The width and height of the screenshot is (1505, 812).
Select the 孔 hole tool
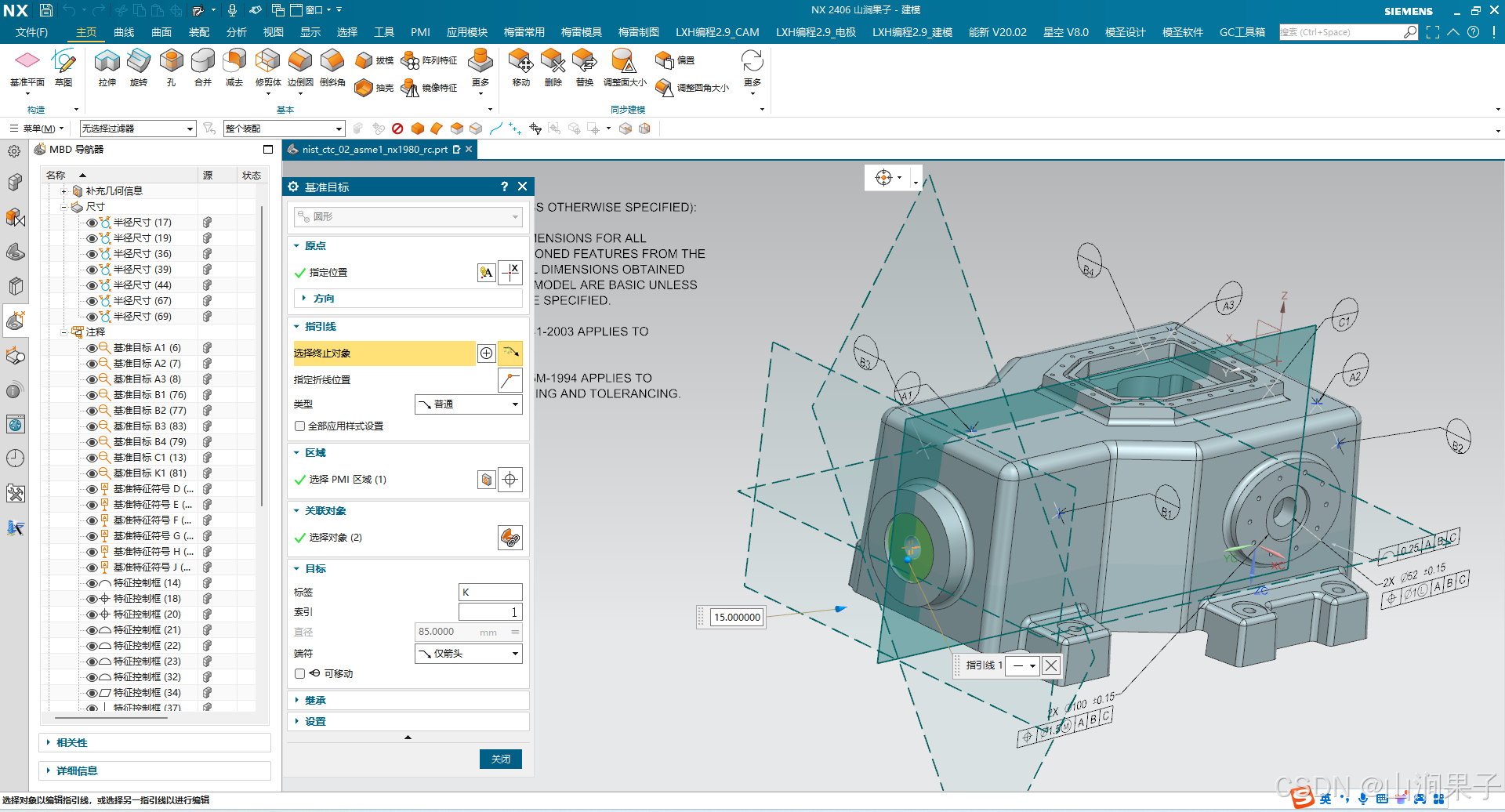171,67
